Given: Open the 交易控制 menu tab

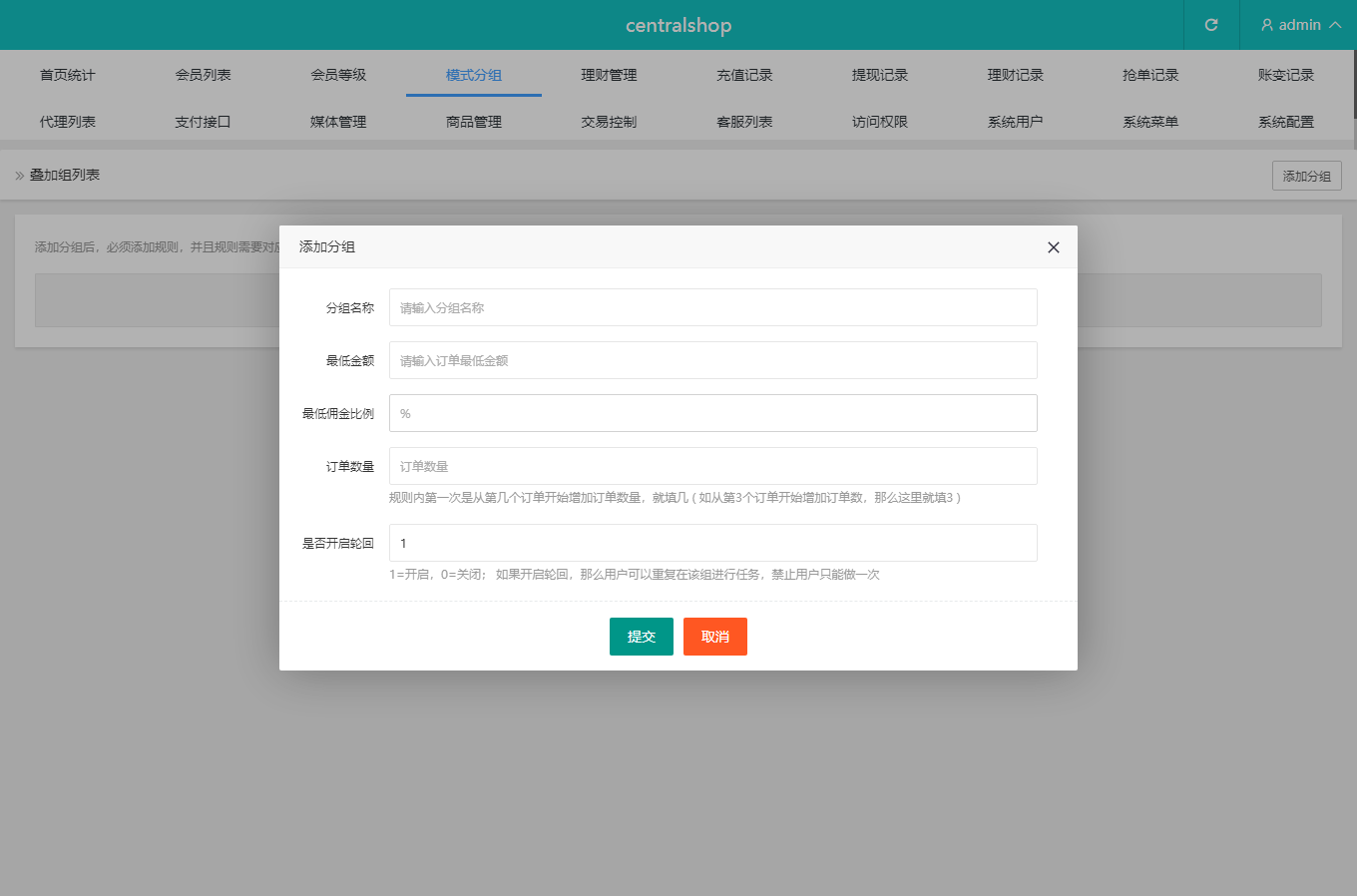Looking at the screenshot, I should (609, 122).
